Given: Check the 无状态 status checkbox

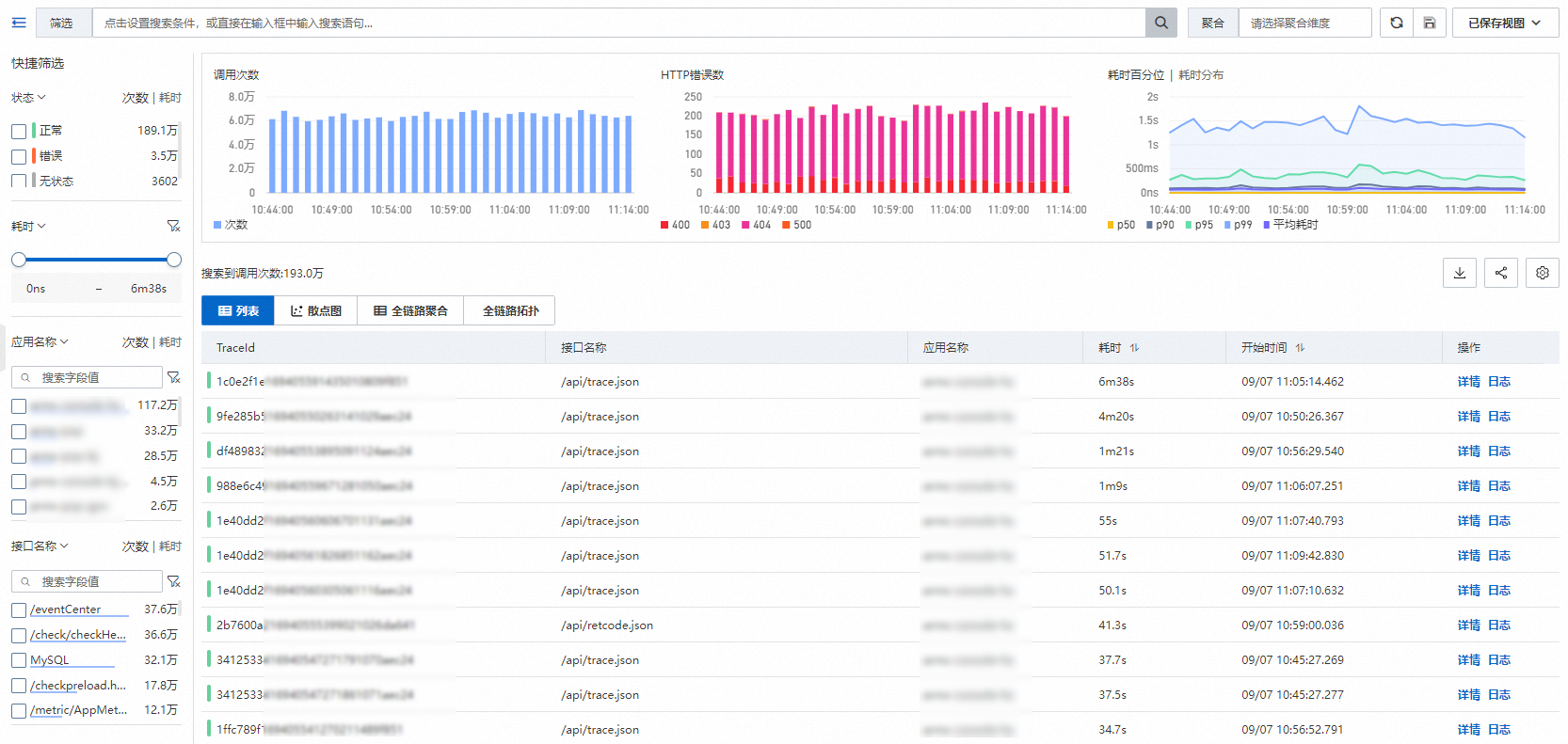Looking at the screenshot, I should coord(19,181).
